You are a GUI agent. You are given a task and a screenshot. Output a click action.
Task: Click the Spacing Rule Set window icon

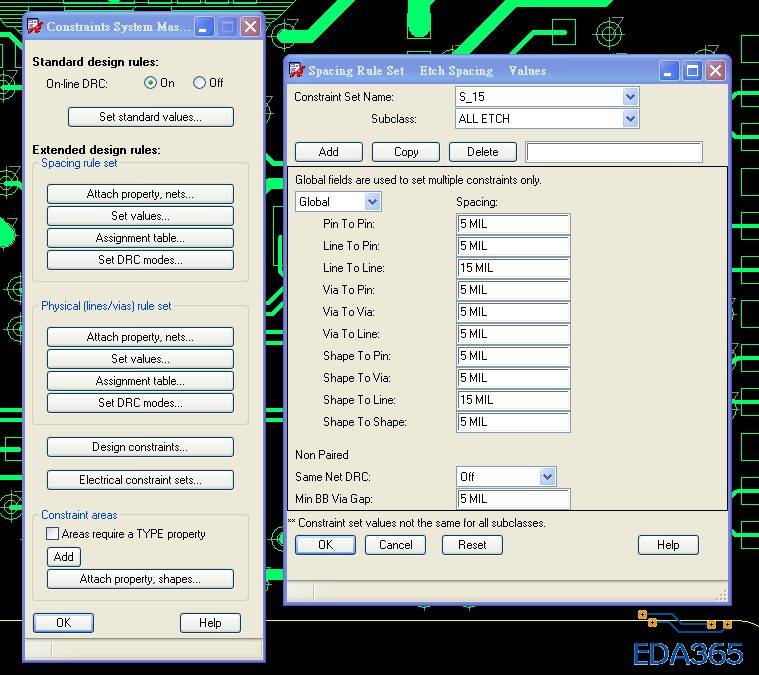click(297, 70)
